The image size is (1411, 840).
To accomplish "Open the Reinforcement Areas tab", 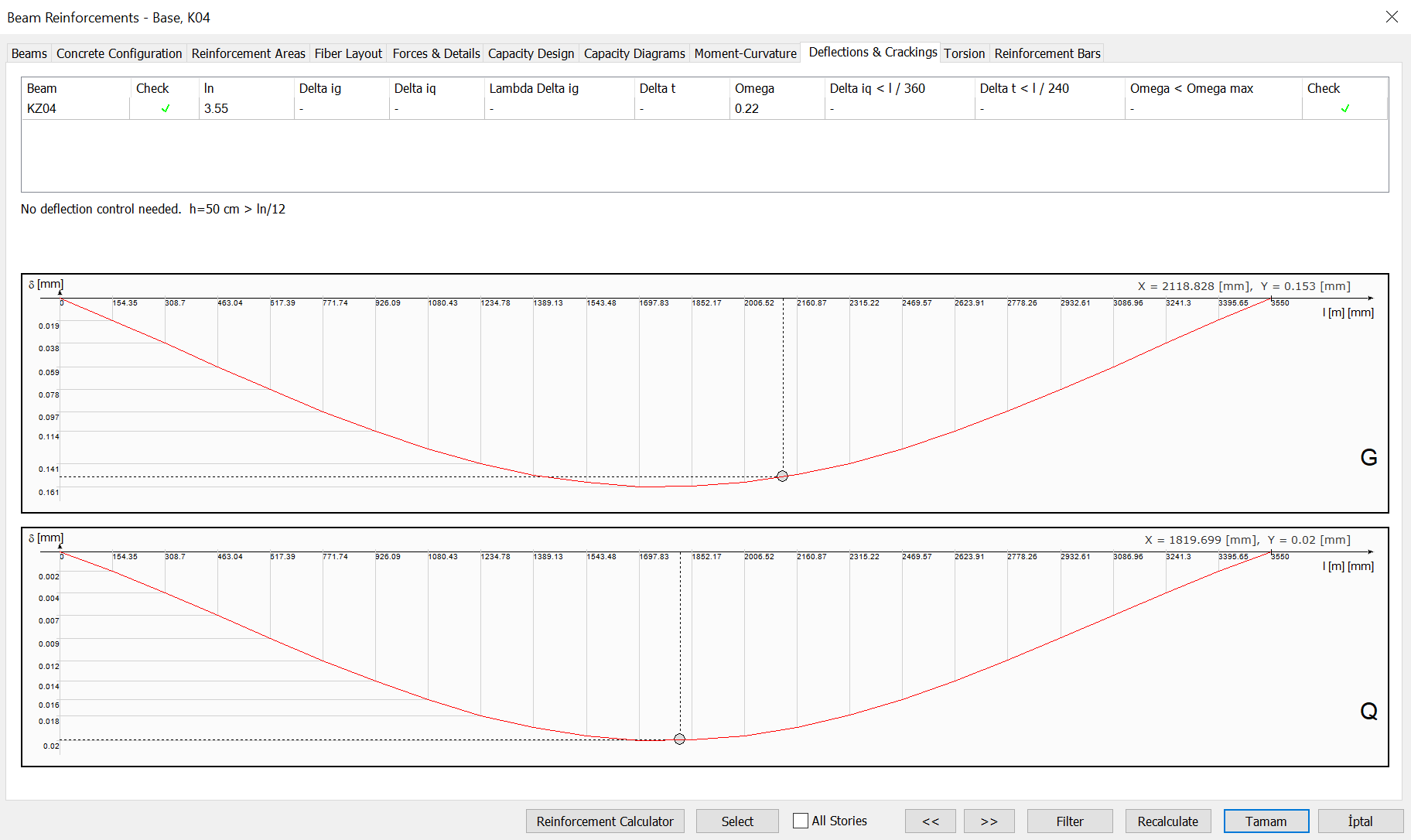I will click(248, 53).
